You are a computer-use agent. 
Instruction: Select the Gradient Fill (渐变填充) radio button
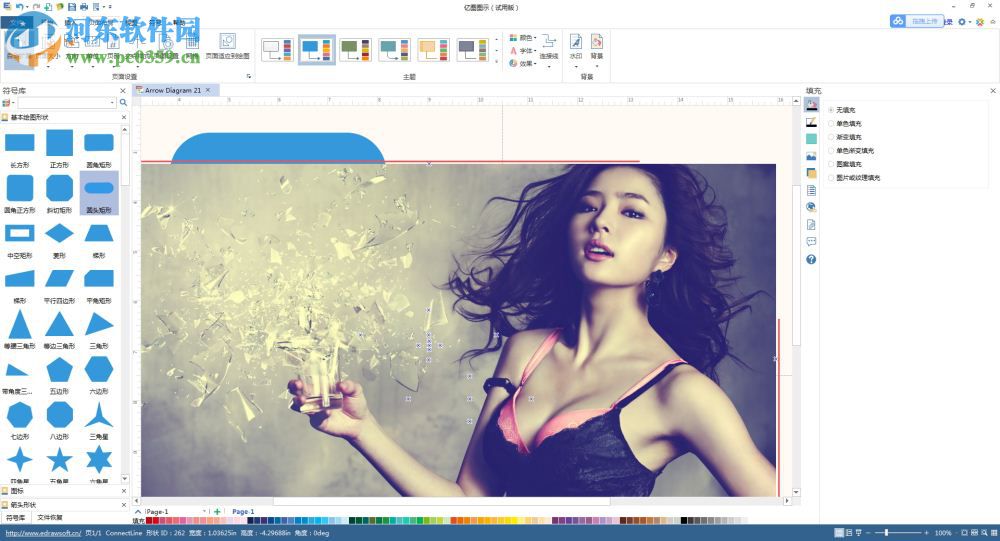pyautogui.click(x=831, y=137)
